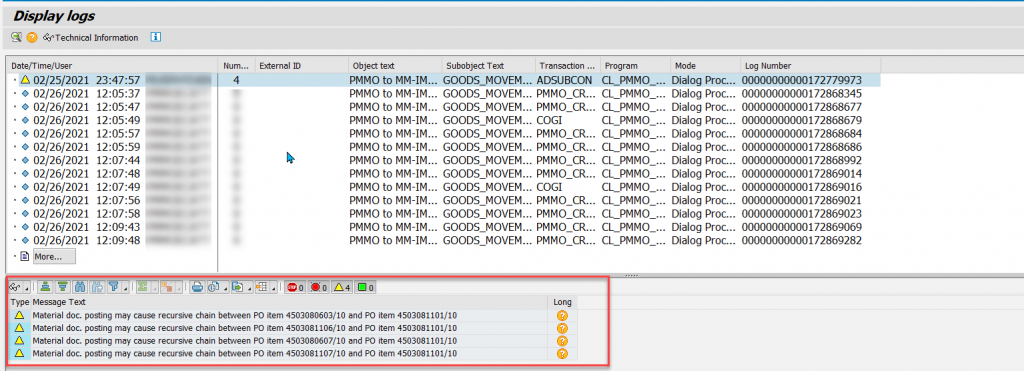Click the External ID column header
The width and height of the screenshot is (1024, 371).
[x=301, y=65]
